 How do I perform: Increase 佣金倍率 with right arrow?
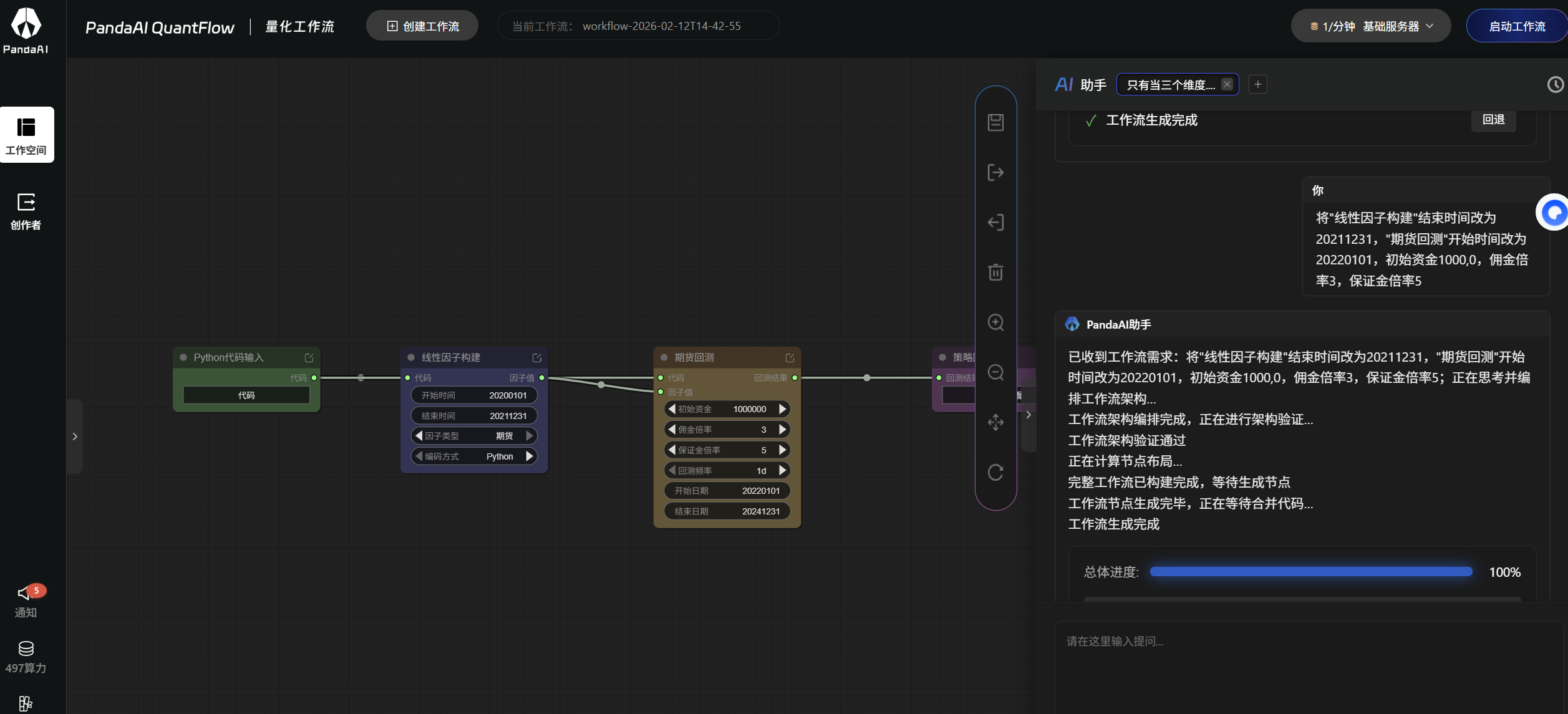783,430
